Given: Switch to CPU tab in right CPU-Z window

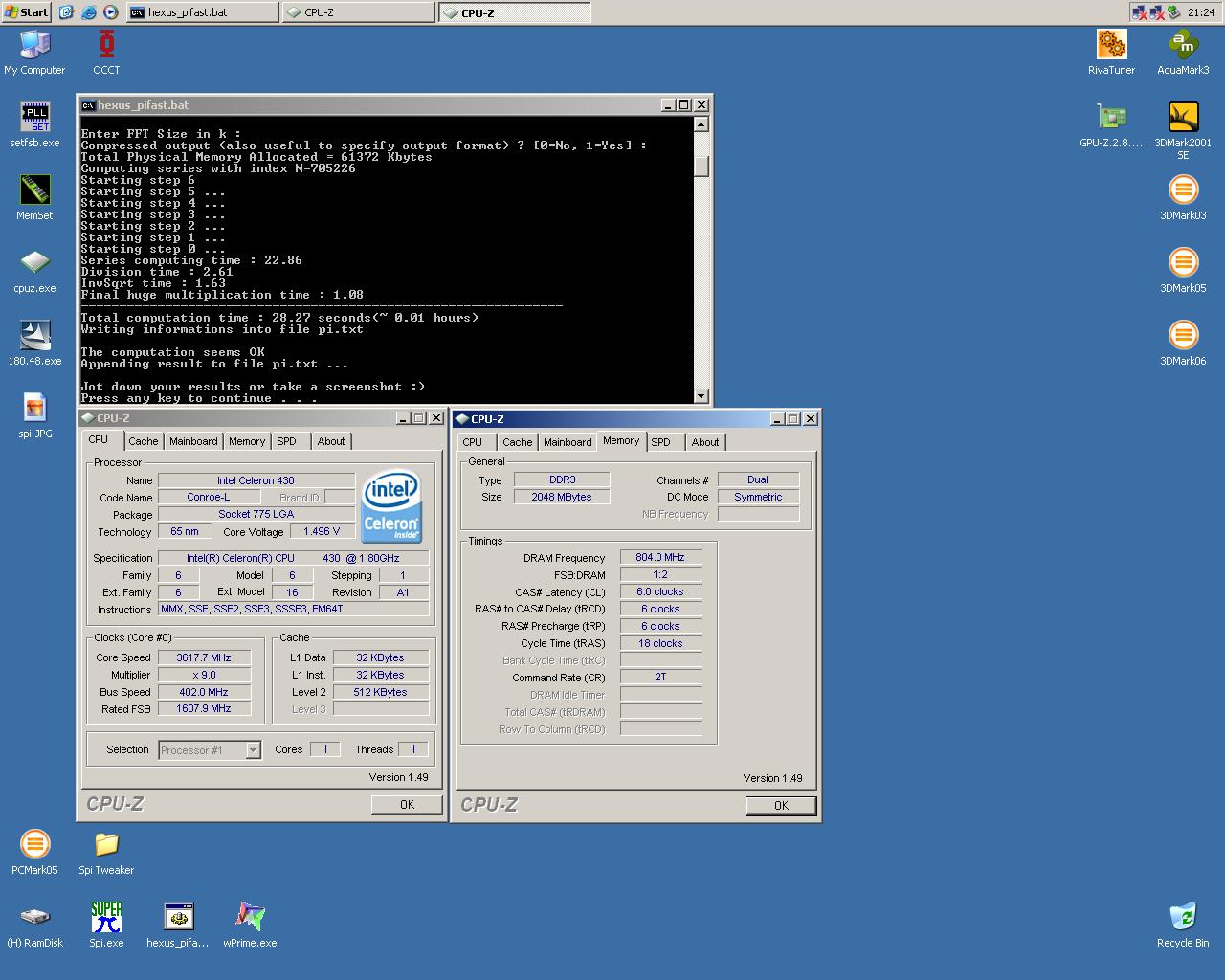Looking at the screenshot, I should coord(473,442).
